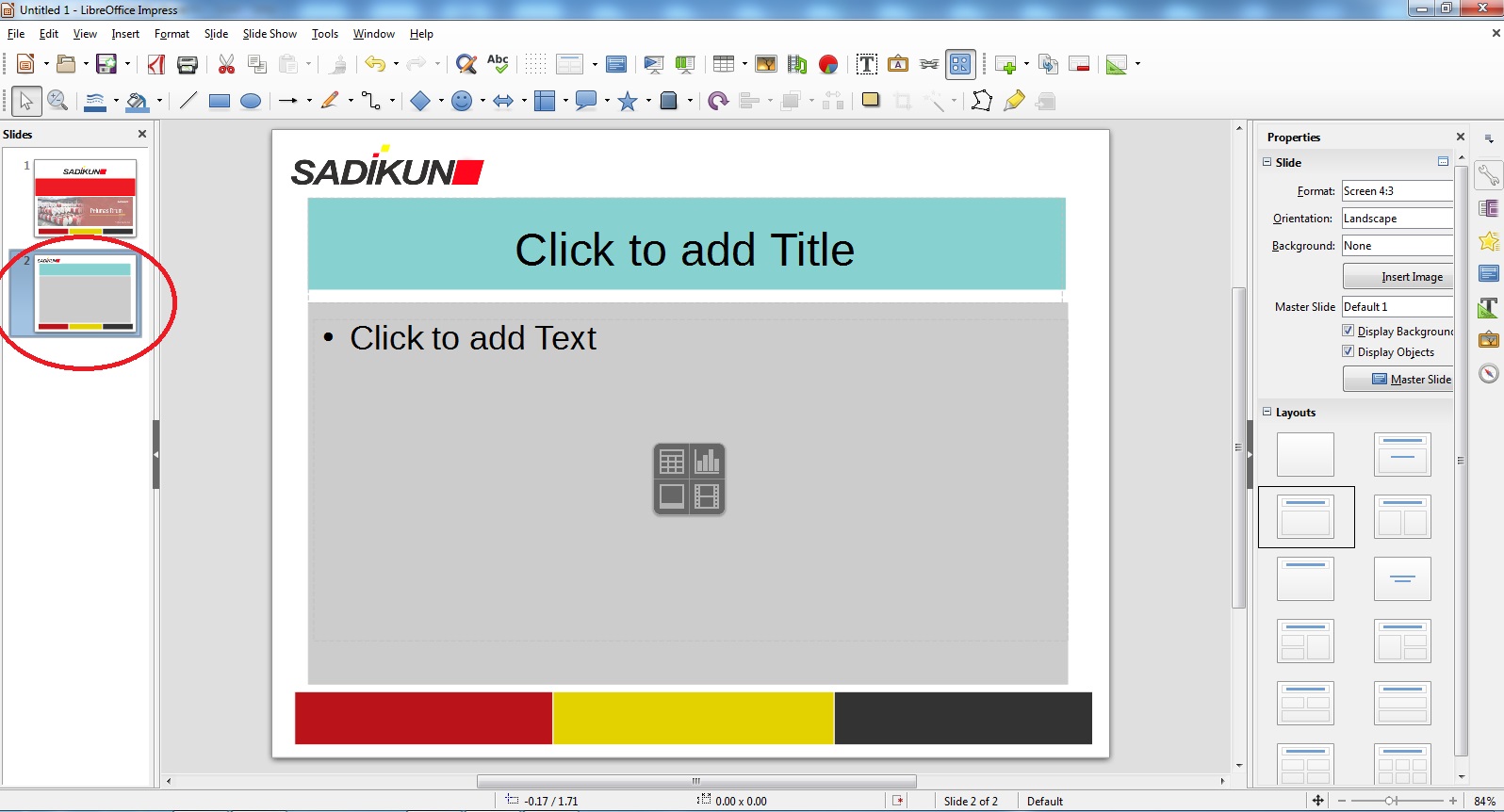The image size is (1504, 812).
Task: Click the Spelling check icon
Action: 498,64
